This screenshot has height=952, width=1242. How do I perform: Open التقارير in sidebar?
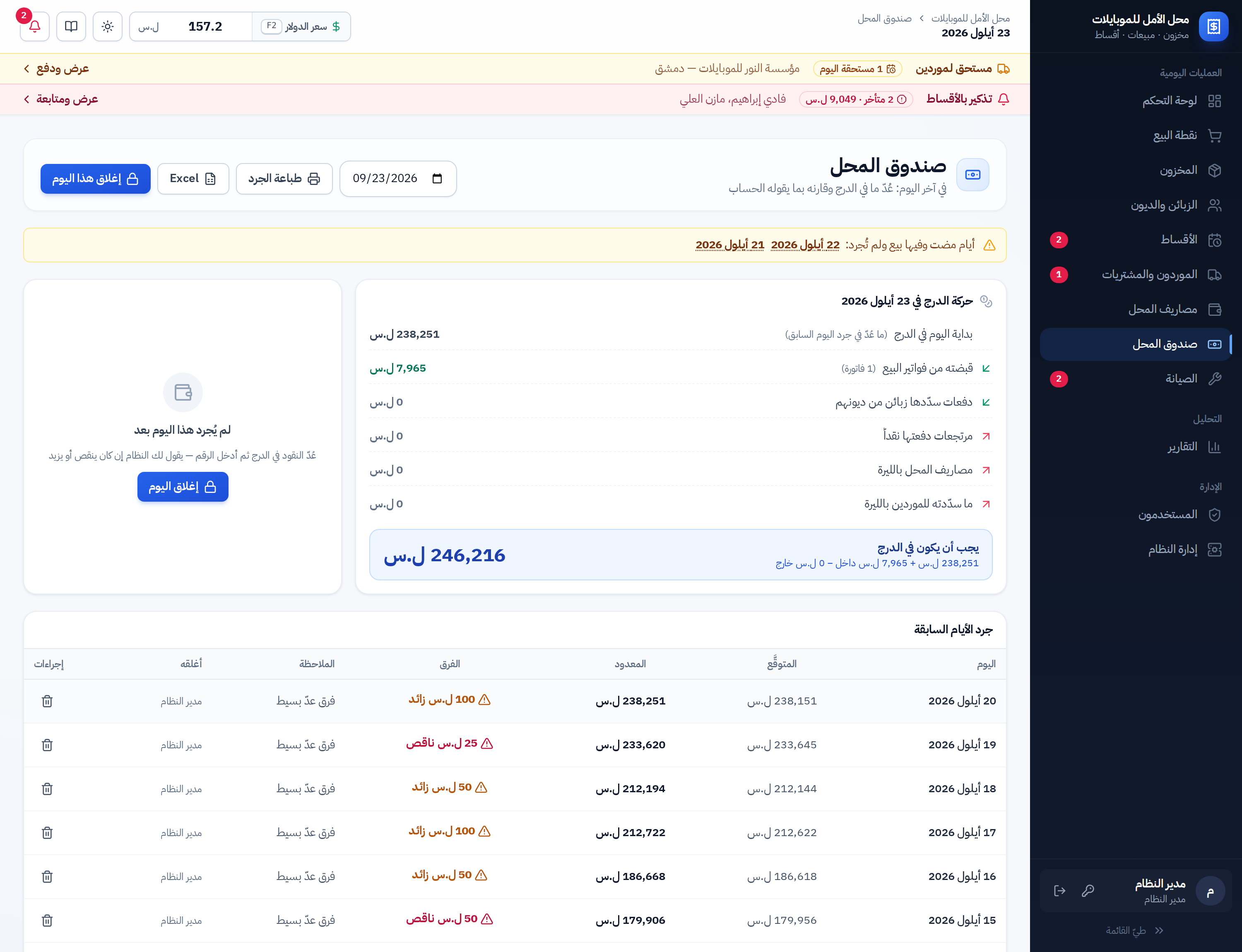[1136, 447]
